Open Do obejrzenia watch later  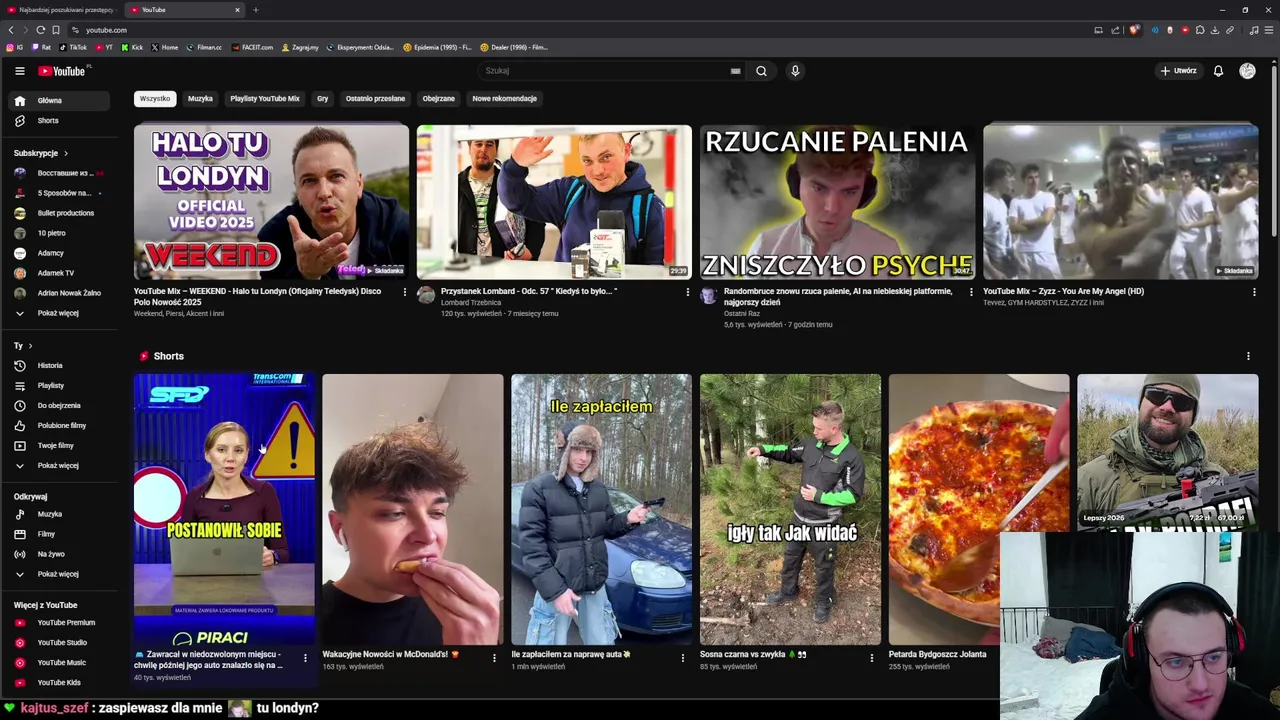[59, 405]
